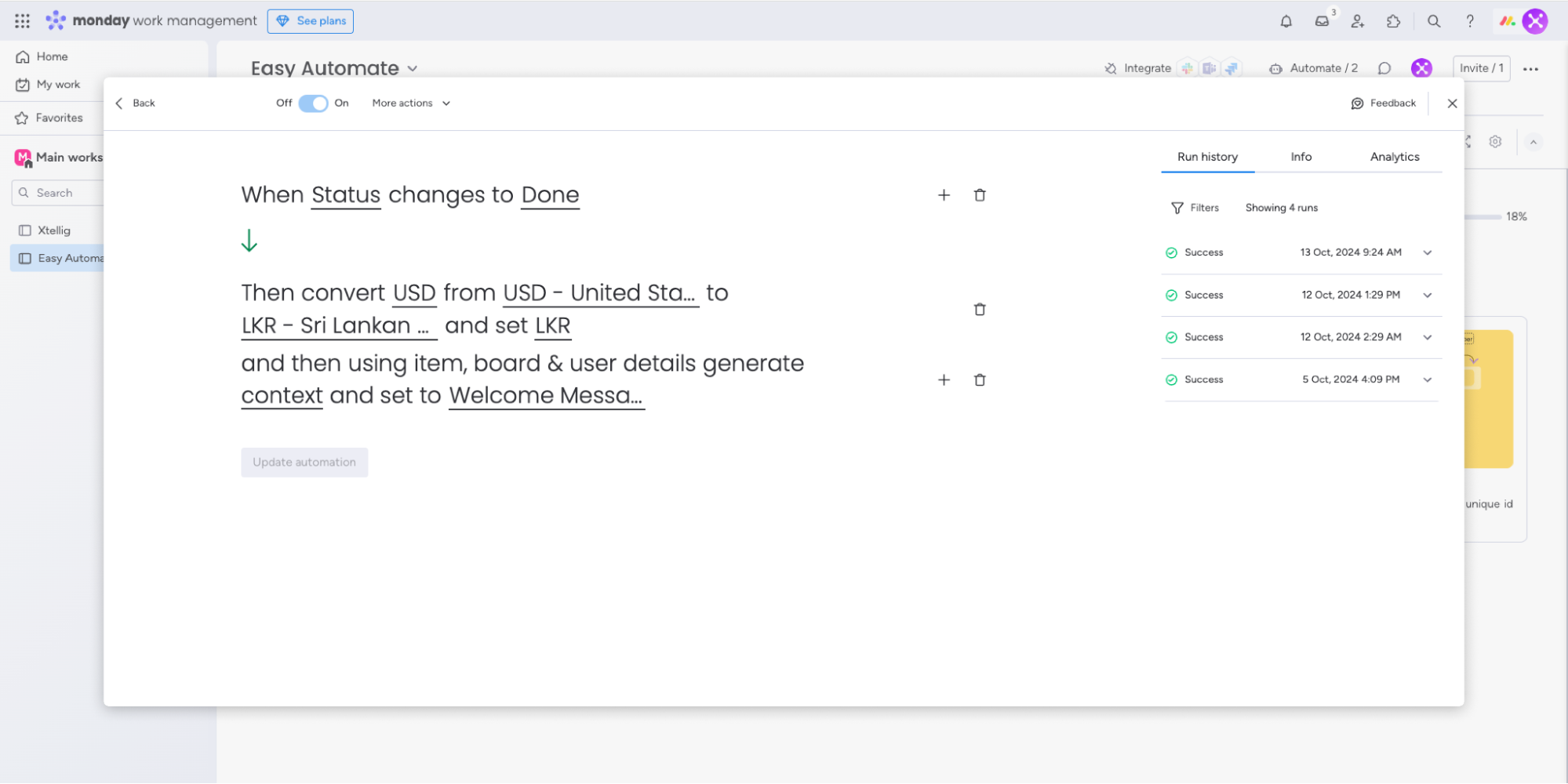Open the More actions dropdown
This screenshot has width=1568, height=784.
pos(411,103)
